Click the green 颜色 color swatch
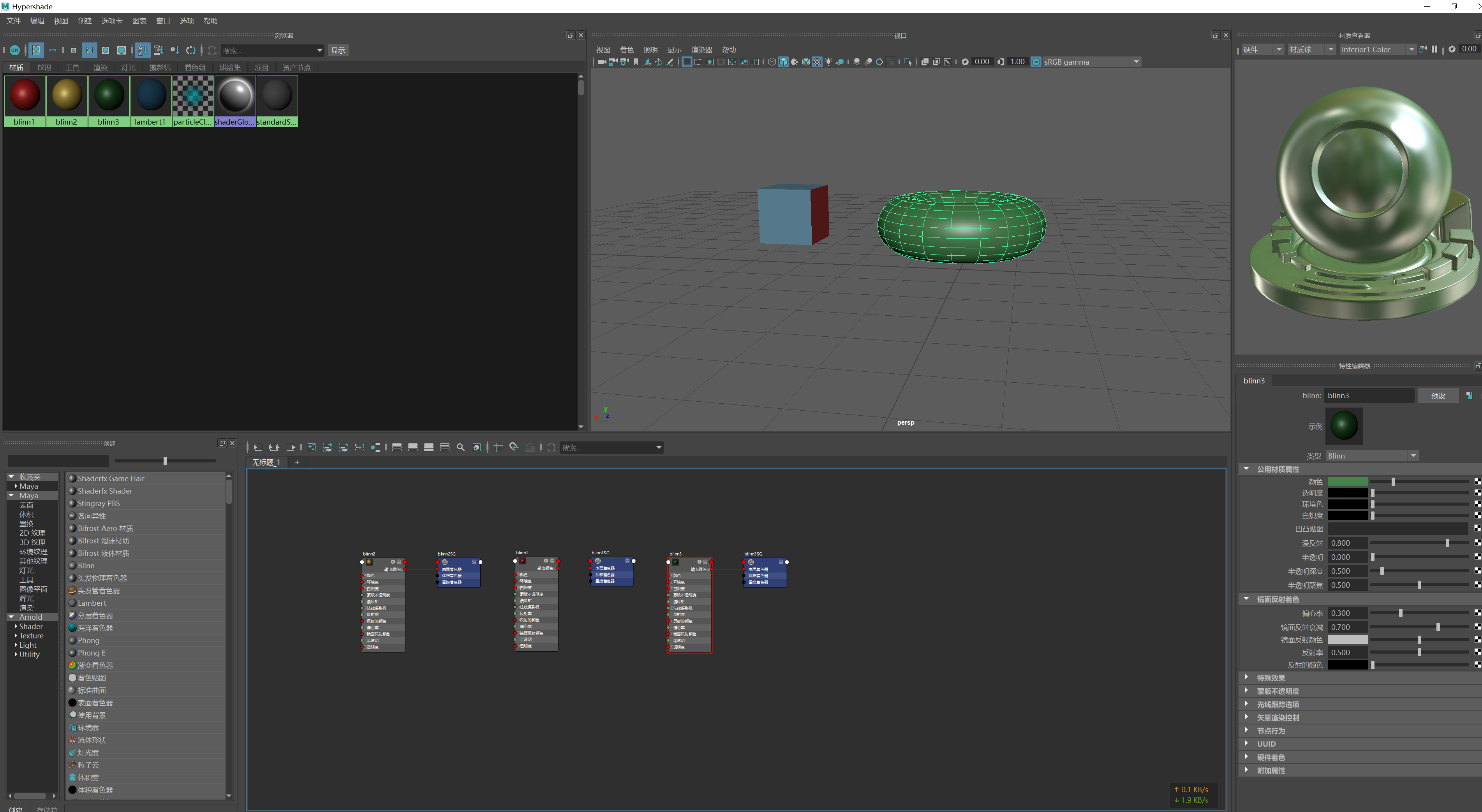 point(1347,482)
